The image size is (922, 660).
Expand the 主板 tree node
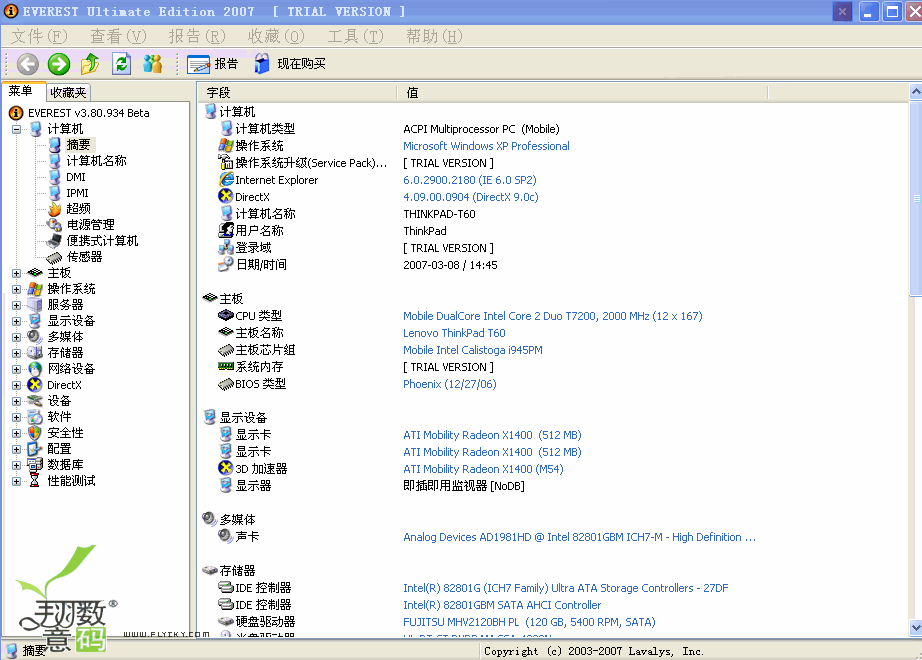pyautogui.click(x=16, y=273)
